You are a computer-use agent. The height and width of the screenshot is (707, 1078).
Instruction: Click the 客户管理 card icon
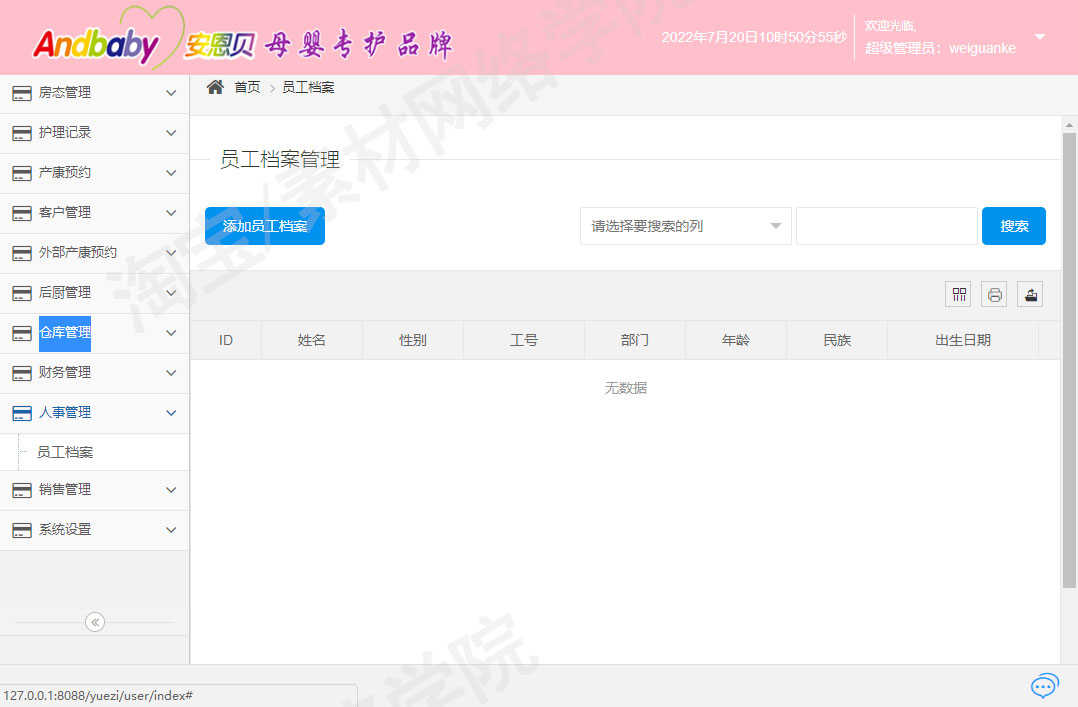click(22, 213)
